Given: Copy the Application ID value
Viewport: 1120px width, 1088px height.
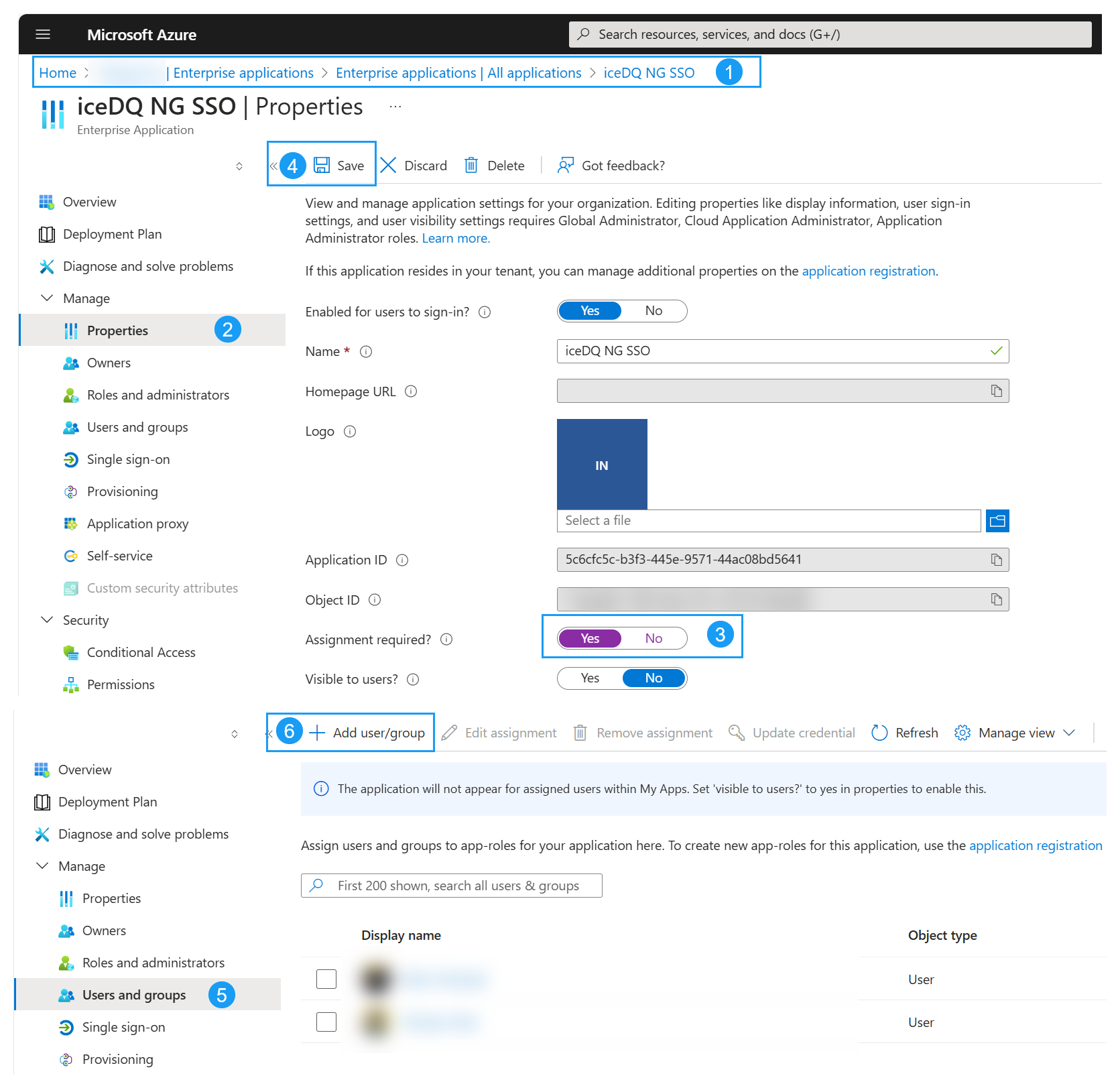Looking at the screenshot, I should [997, 560].
